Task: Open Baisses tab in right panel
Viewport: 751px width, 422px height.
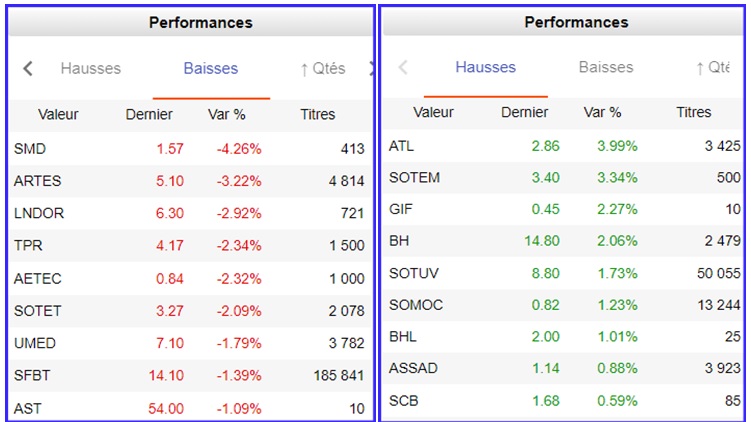Action: (x=606, y=68)
